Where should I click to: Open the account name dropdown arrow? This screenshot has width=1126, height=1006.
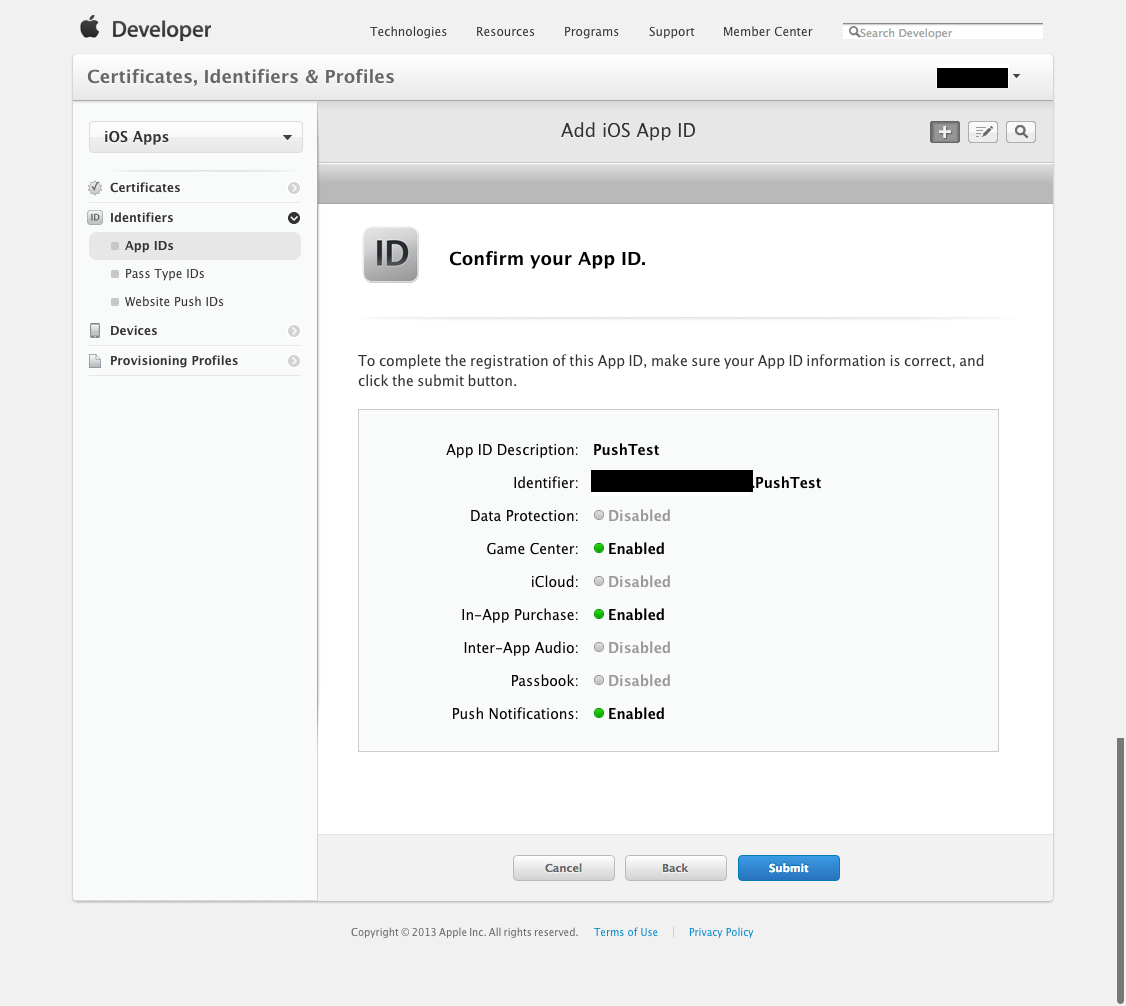click(1016, 76)
